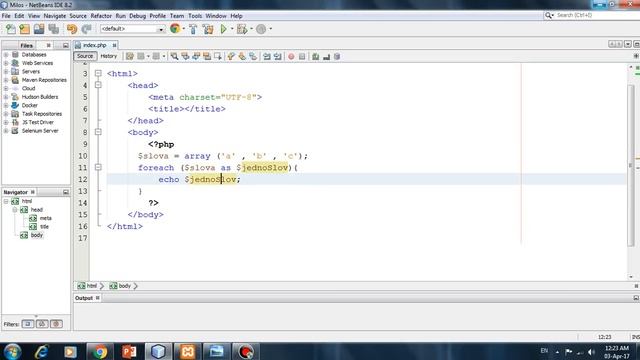Click the Clean and Build icon

pyautogui.click(x=208, y=29)
